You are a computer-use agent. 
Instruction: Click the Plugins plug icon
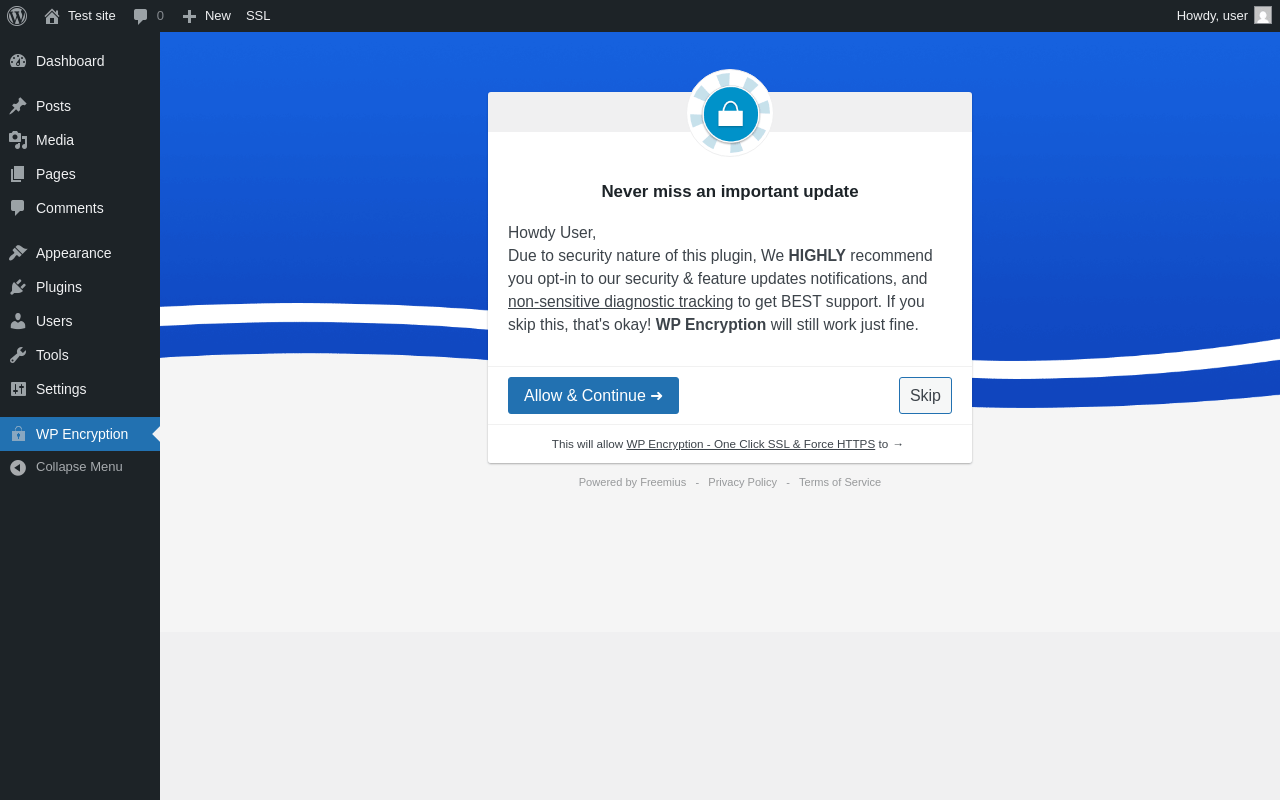(18, 287)
